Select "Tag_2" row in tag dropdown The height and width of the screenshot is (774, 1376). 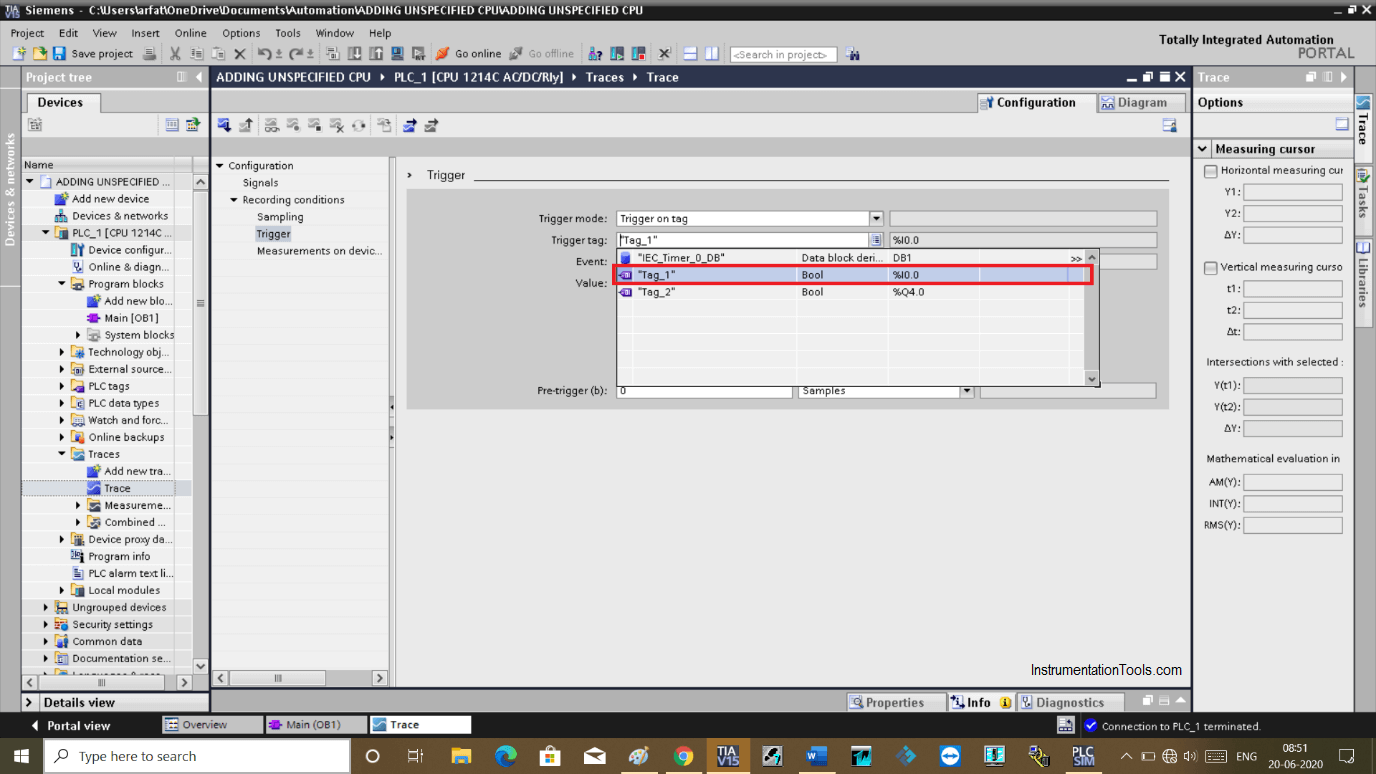pos(850,292)
